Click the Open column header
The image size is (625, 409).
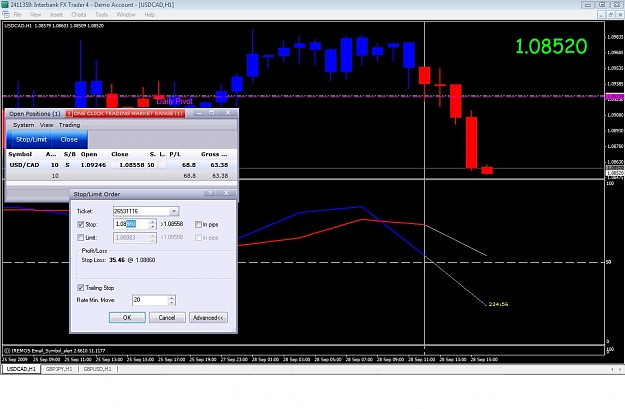coord(89,154)
